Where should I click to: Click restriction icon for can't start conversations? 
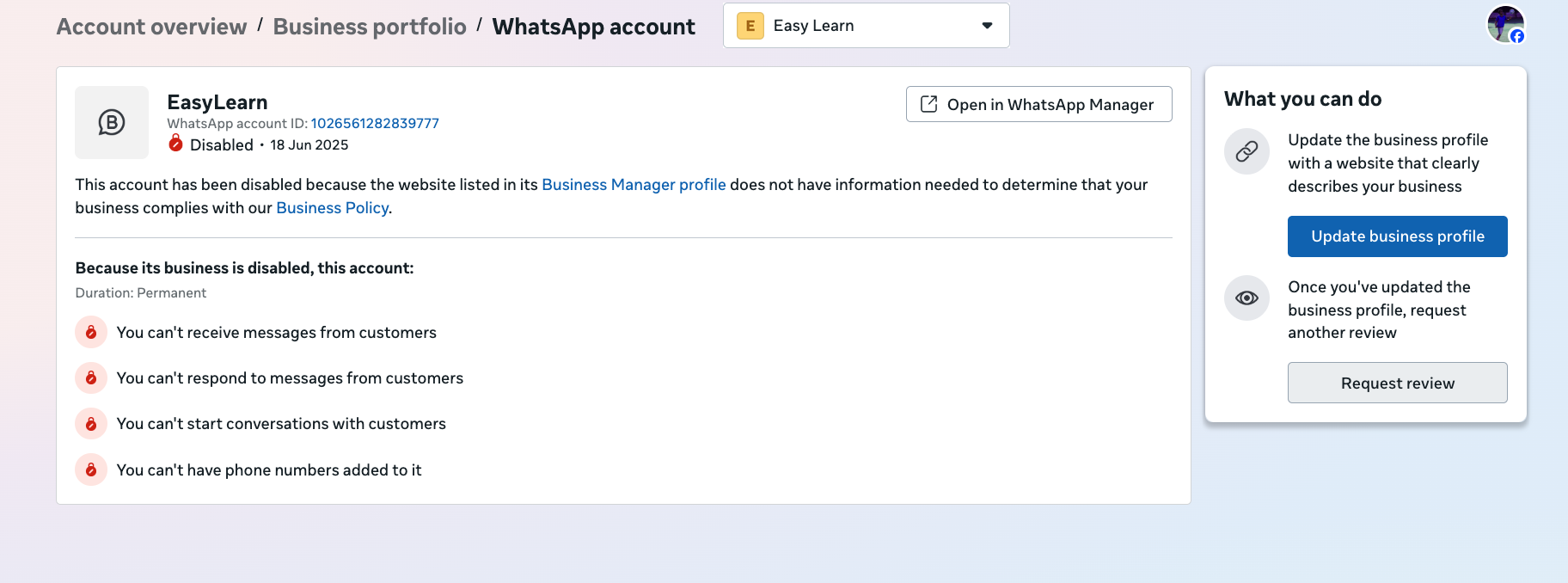coord(91,424)
